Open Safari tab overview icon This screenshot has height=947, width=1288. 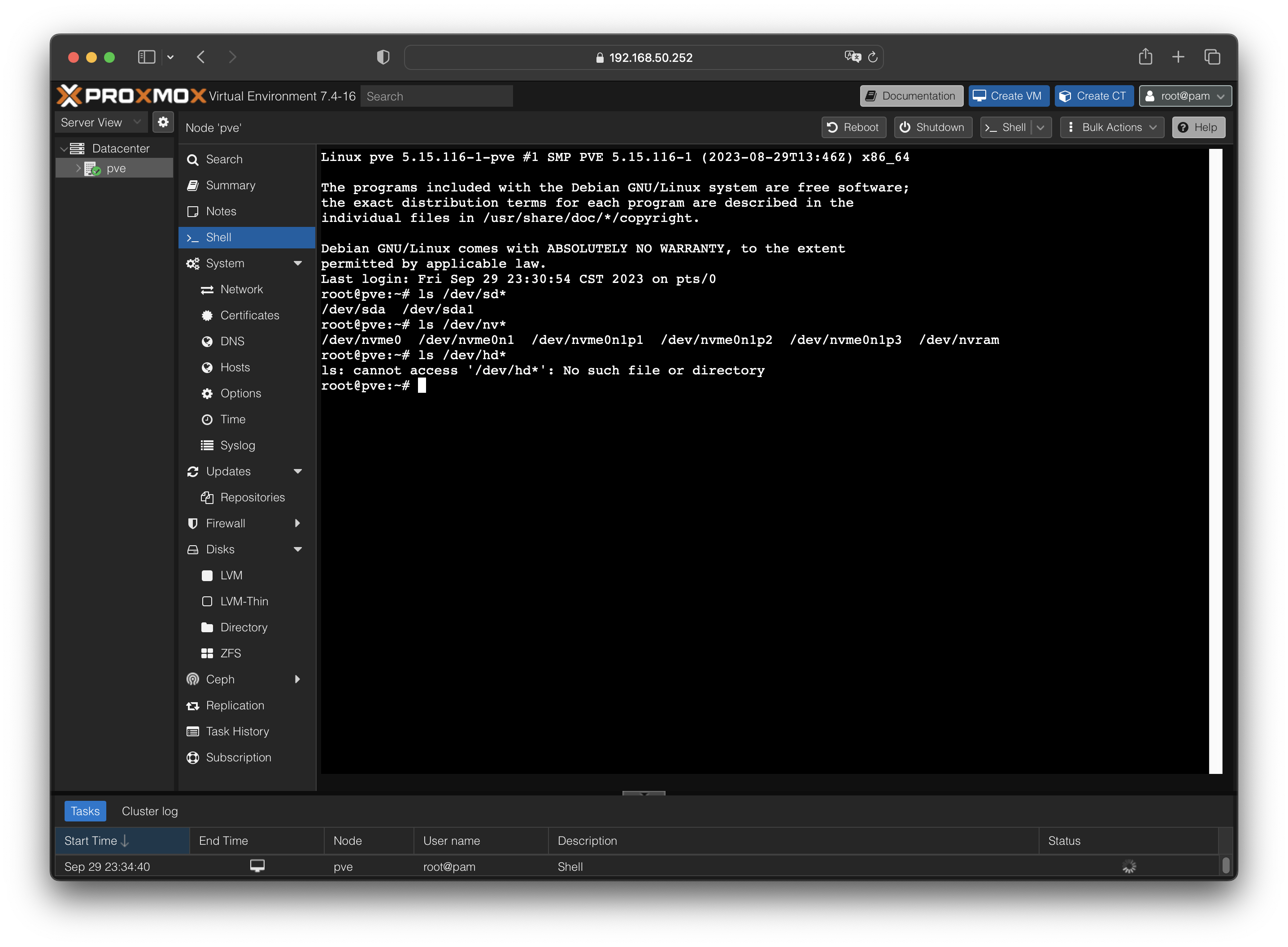tap(1212, 57)
